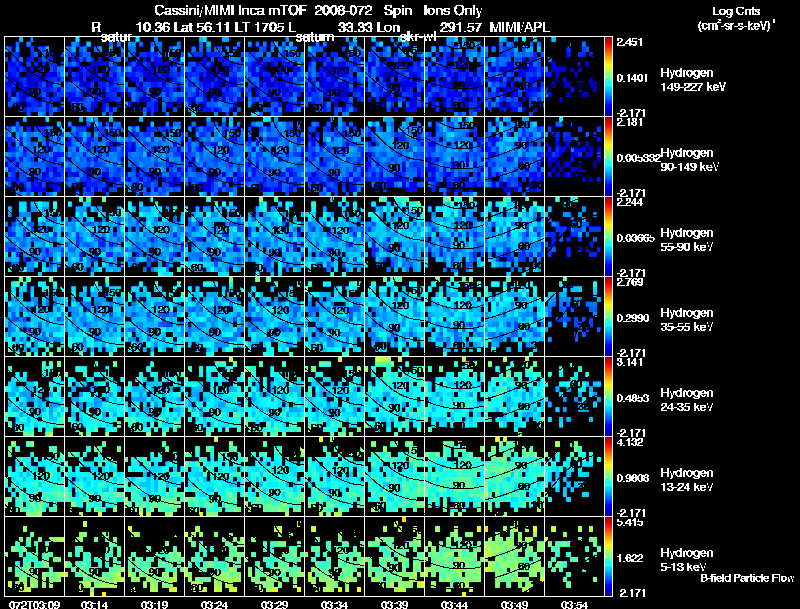Viewport: 800px width, 609px height.
Task: Click the Hydrogen 55-90 keV label
Action: (x=687, y=240)
